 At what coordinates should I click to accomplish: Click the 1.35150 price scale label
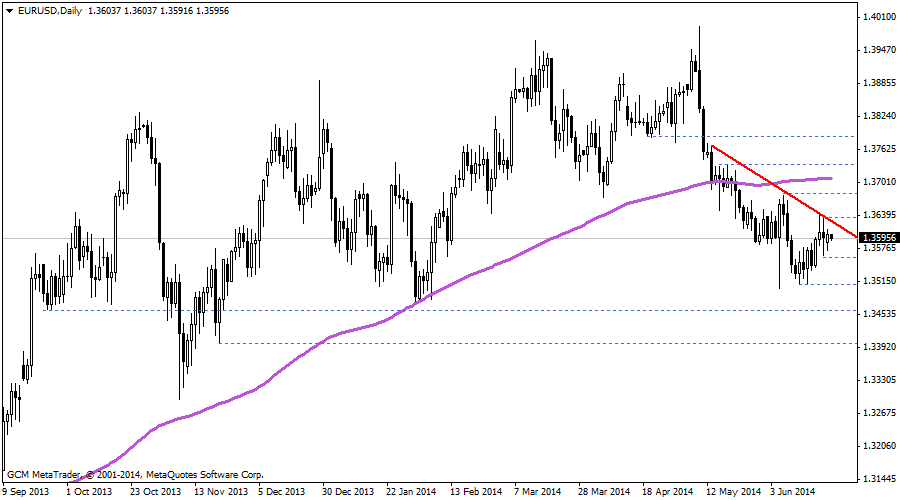click(879, 281)
